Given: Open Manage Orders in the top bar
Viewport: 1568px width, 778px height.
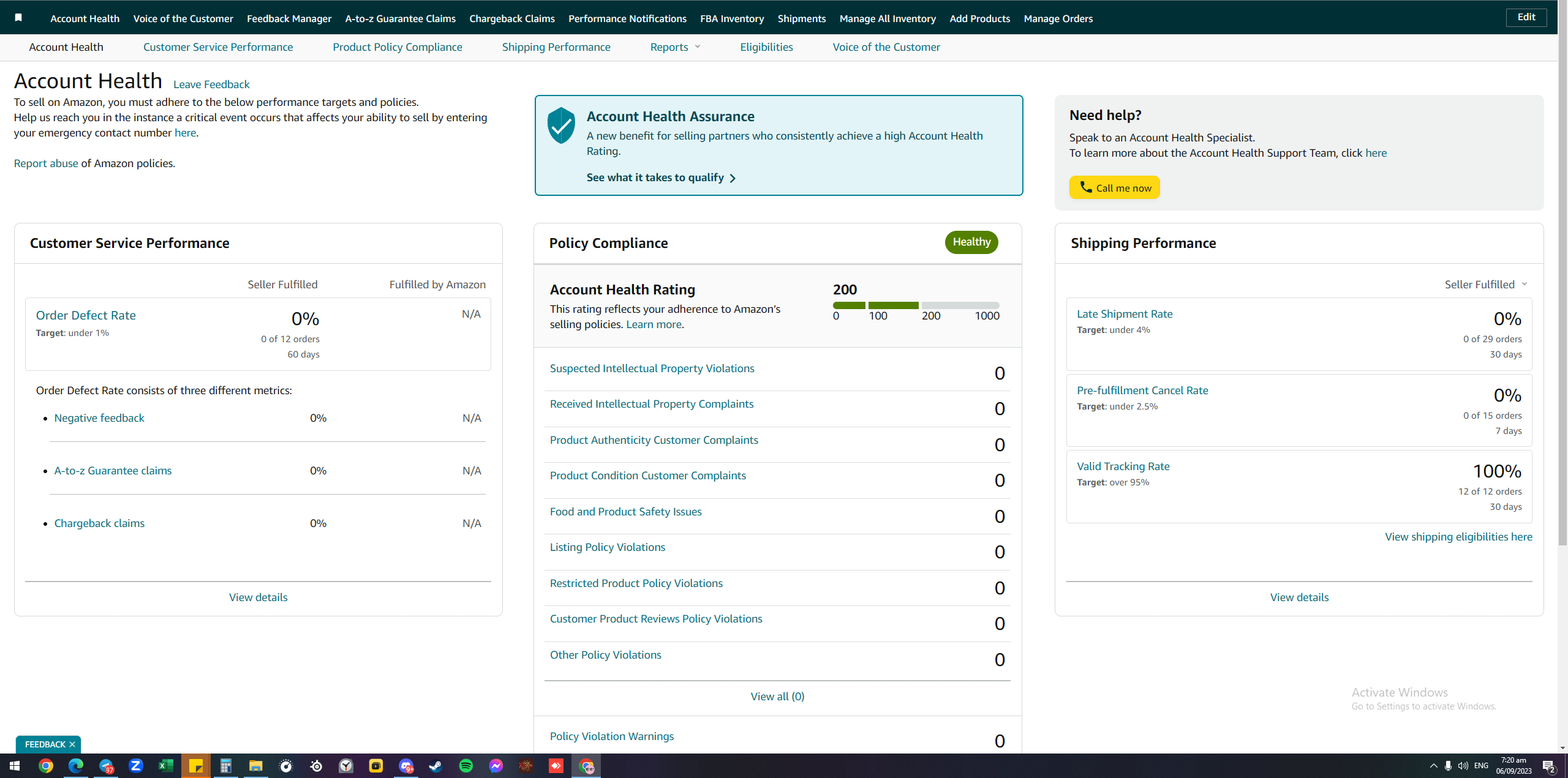Looking at the screenshot, I should point(1058,18).
